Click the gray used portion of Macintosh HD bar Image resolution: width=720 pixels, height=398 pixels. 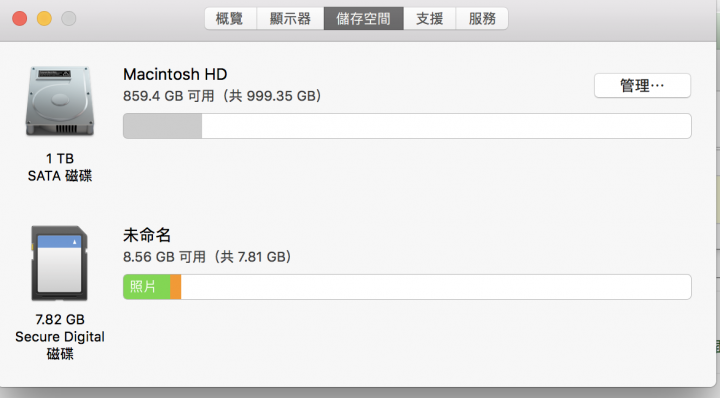click(x=163, y=126)
